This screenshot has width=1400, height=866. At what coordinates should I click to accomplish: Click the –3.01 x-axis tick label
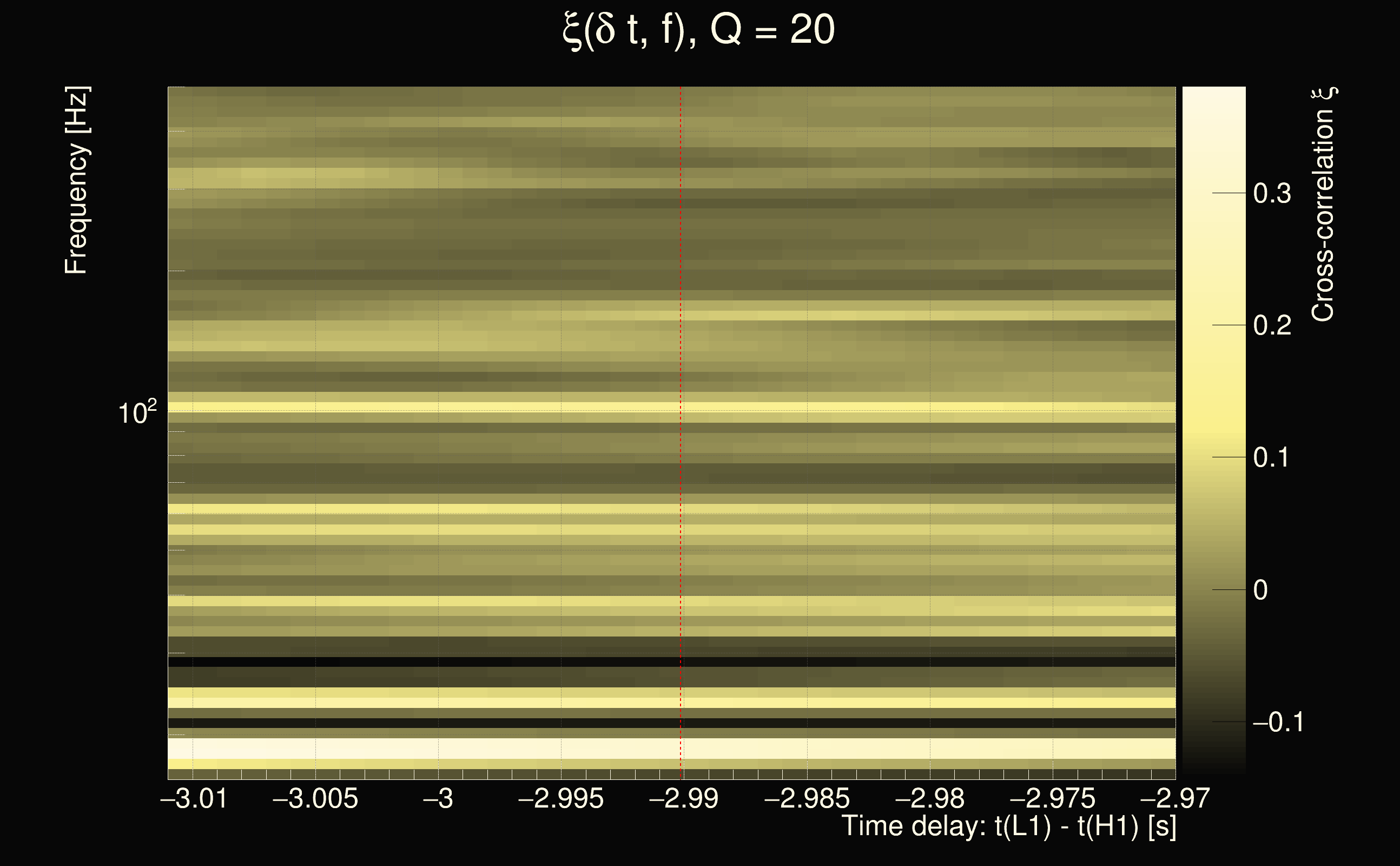coord(194,798)
